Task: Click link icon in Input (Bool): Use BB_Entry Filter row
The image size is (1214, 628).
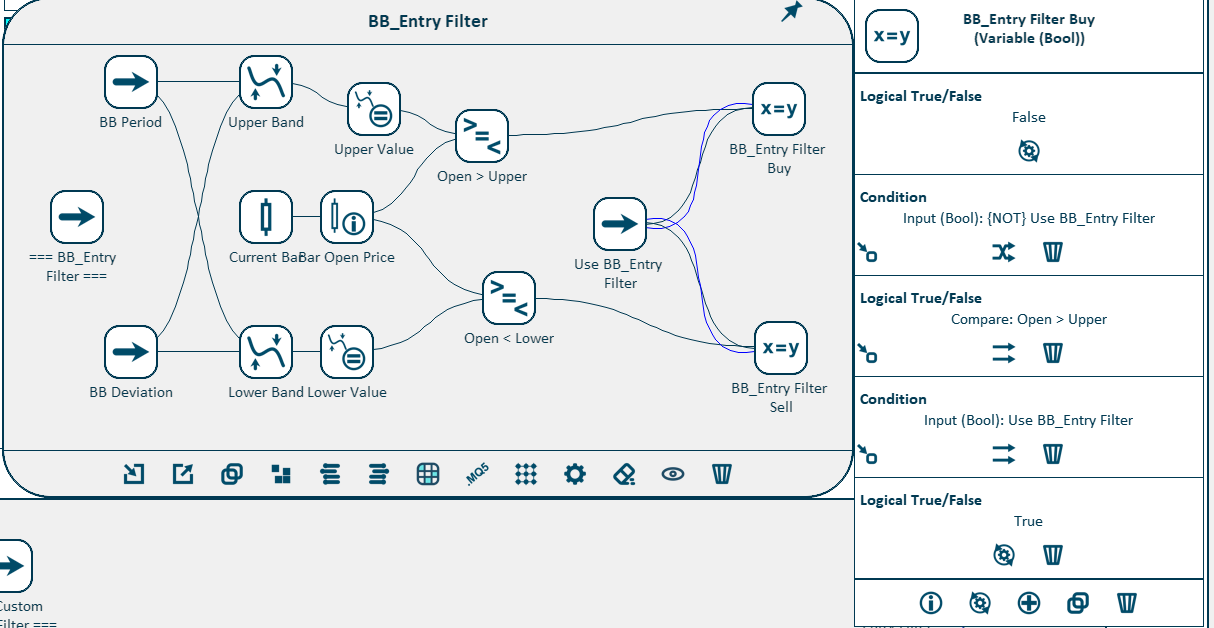Action: 867,454
